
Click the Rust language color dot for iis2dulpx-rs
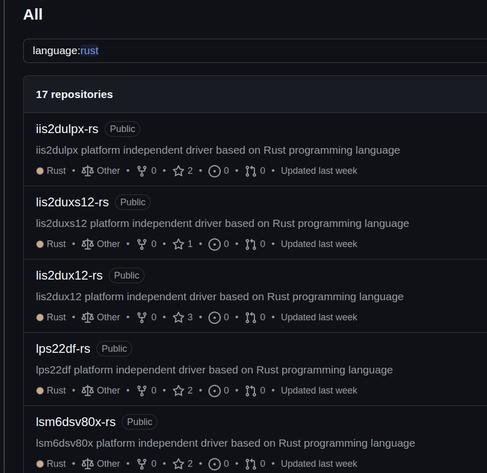[40, 171]
